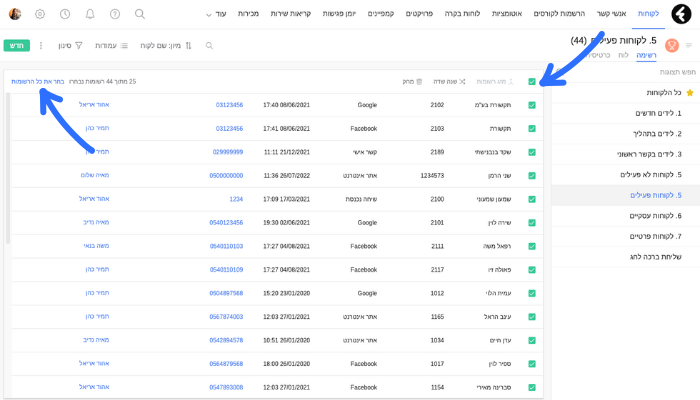Switch to the רשימה list view tab
Screen dimensions: 700x400
(x=646, y=55)
